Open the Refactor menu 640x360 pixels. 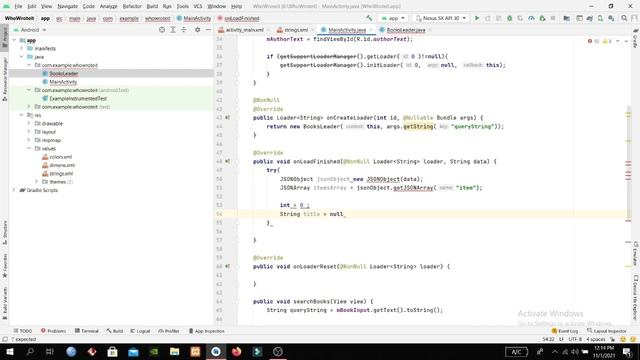click(x=132, y=6)
